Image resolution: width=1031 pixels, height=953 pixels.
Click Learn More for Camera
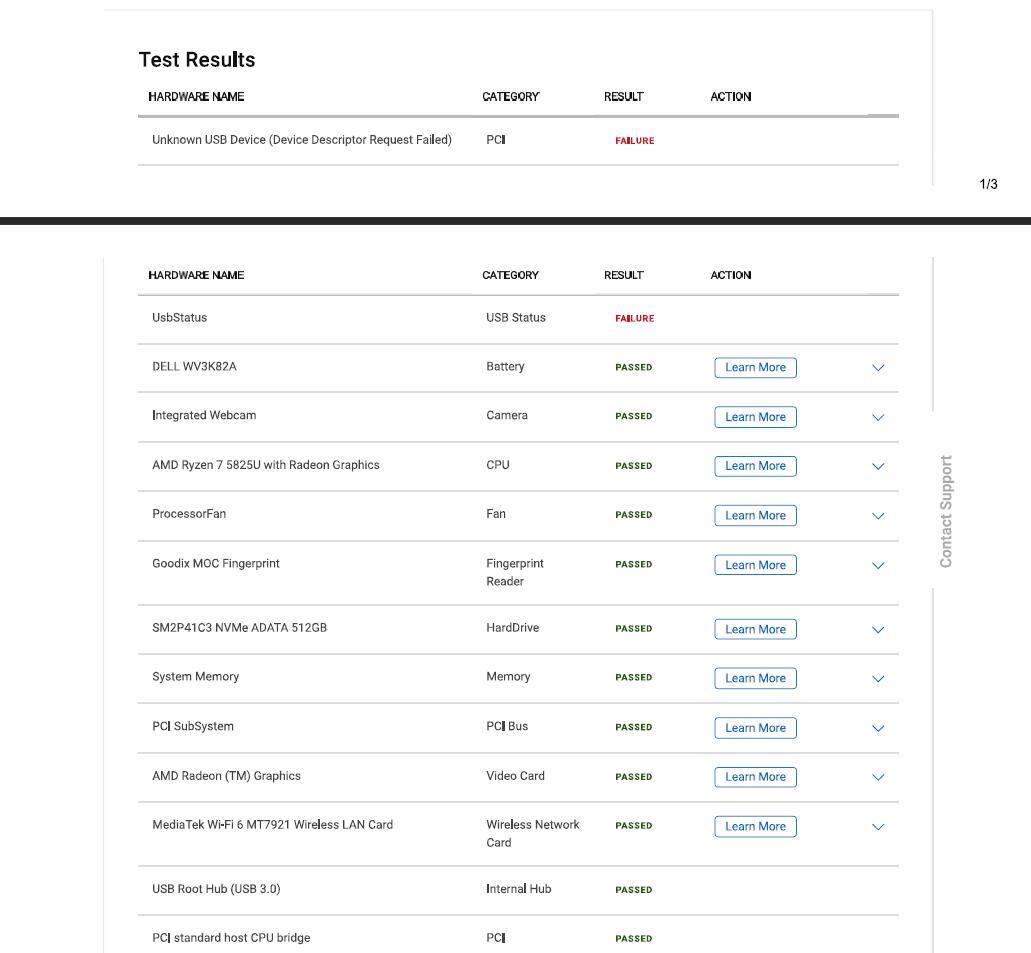[x=755, y=417]
